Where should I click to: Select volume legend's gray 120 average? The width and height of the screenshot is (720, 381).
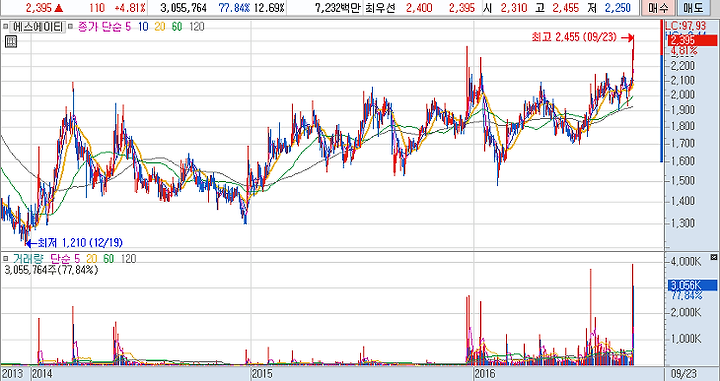tap(128, 260)
